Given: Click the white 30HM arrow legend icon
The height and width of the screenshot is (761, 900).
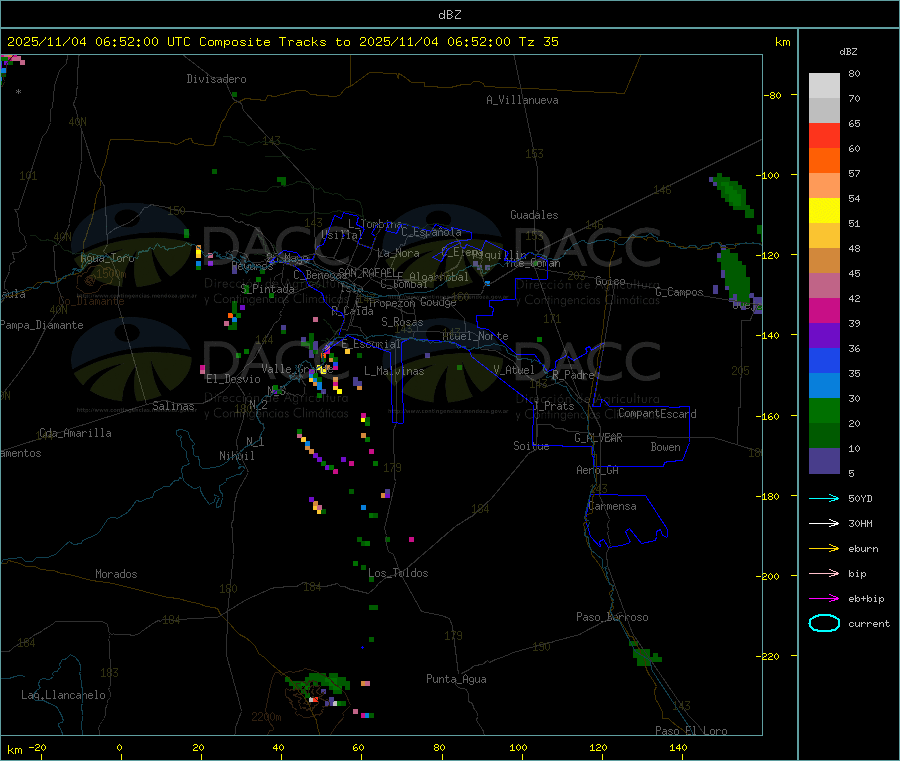Looking at the screenshot, I should coord(824,523).
